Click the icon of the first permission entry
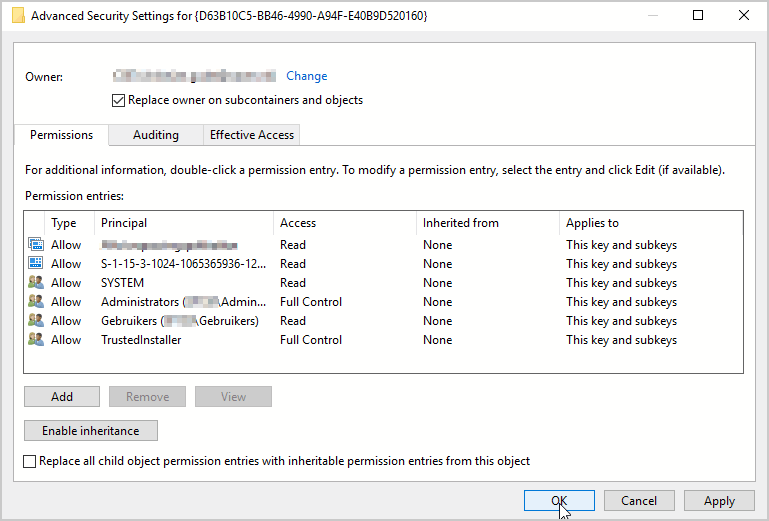The width and height of the screenshot is (769, 521). (x=36, y=245)
